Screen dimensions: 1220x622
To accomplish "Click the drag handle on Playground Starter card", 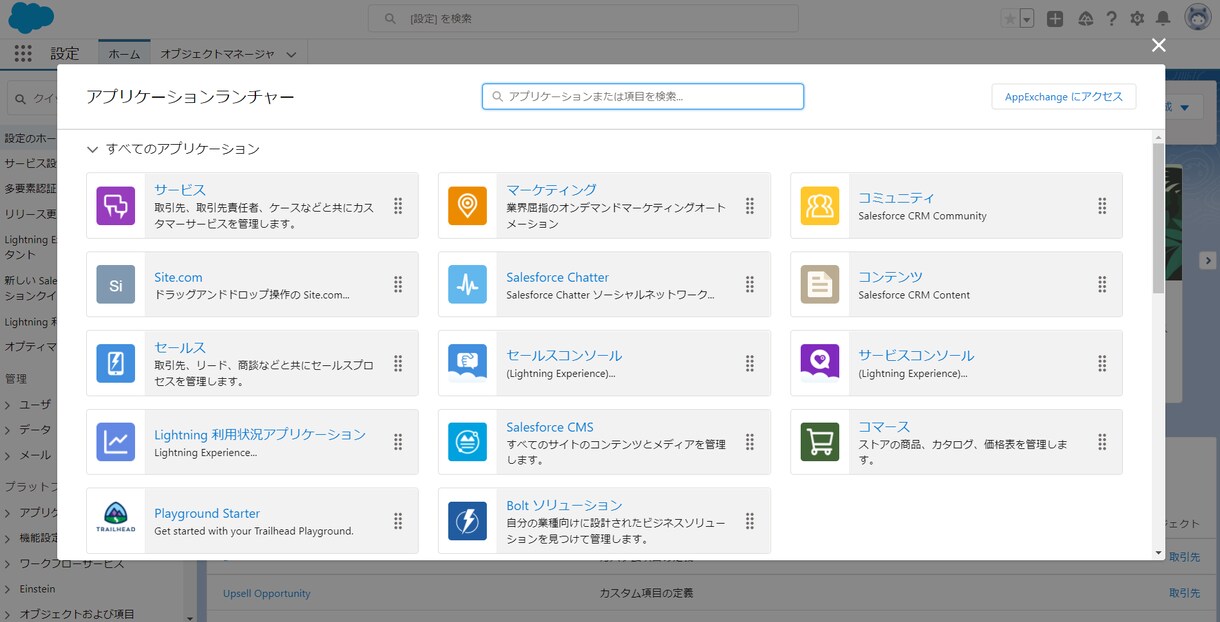I will [x=398, y=521].
